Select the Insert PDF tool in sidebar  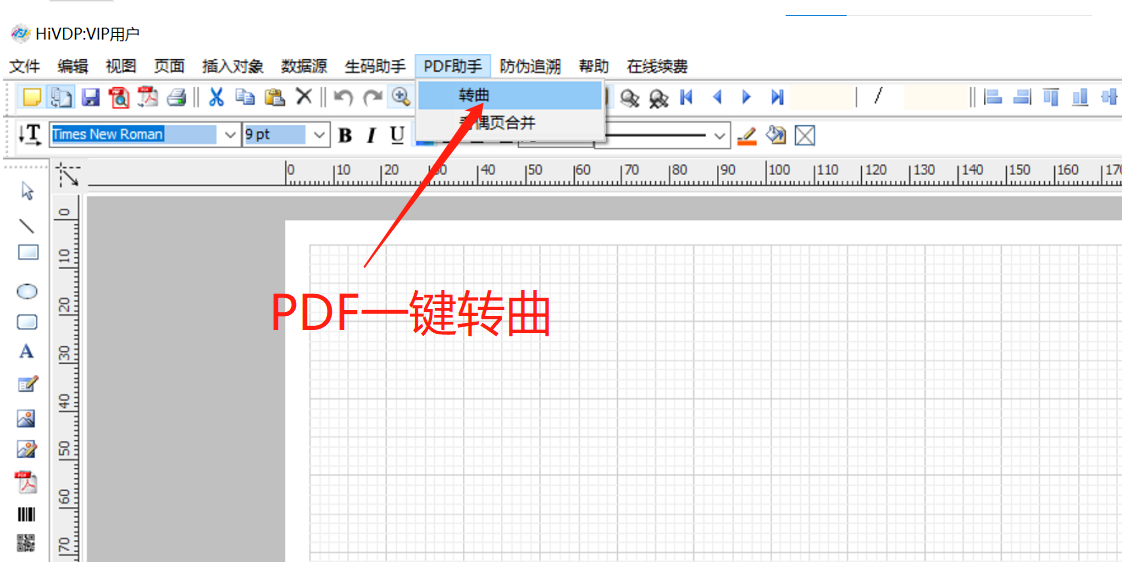26,483
